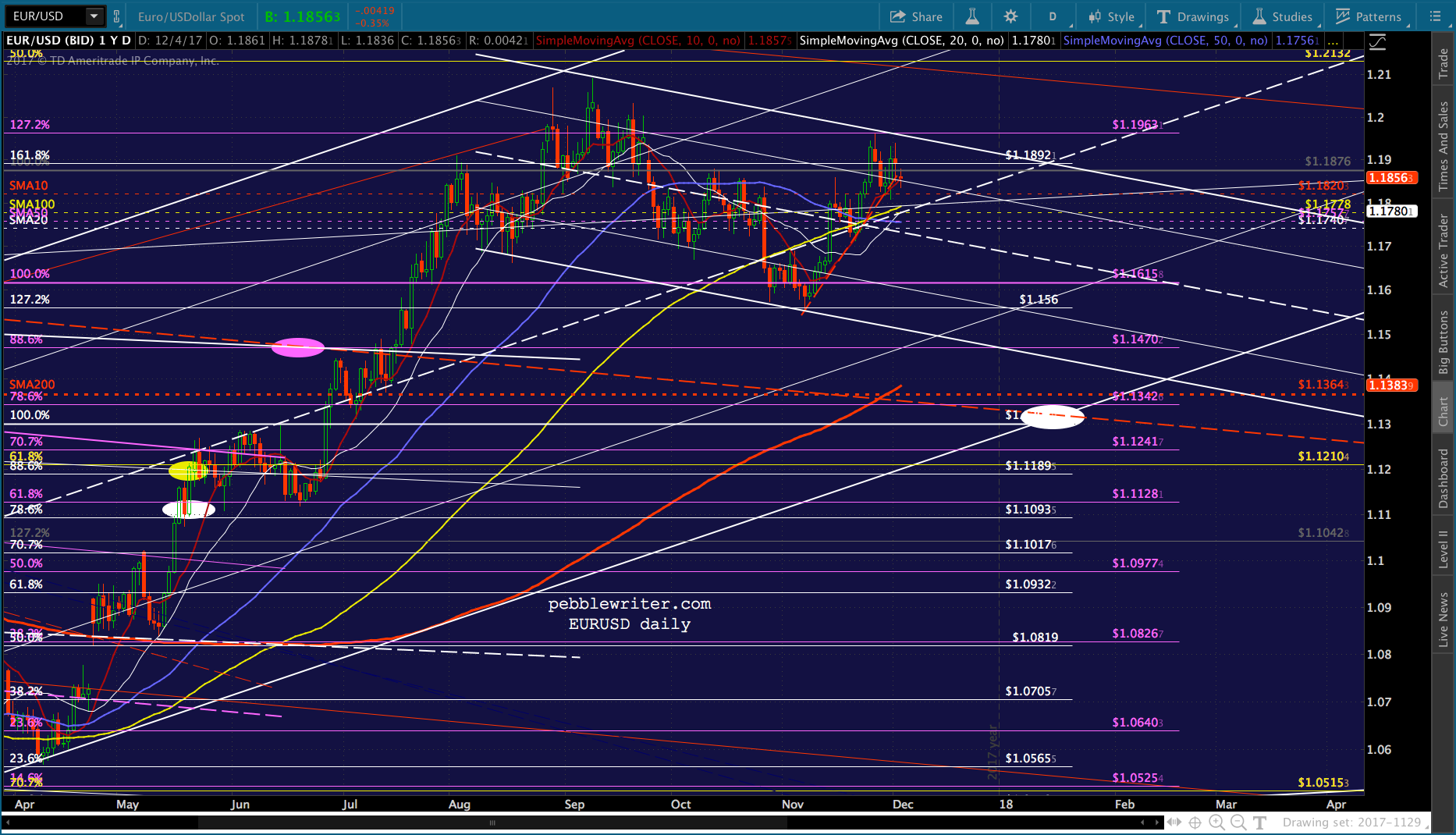This screenshot has height=835, width=1456.
Task: Open the Studies menu button
Action: point(1283,16)
